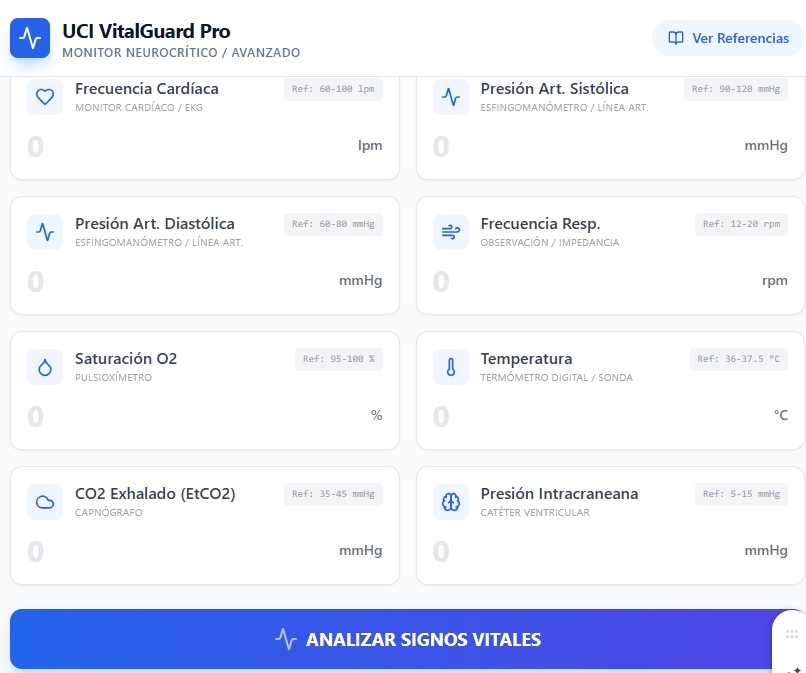806x673 pixels.
Task: Focus the Frecuencia Cardíaca value field
Action: point(180,147)
